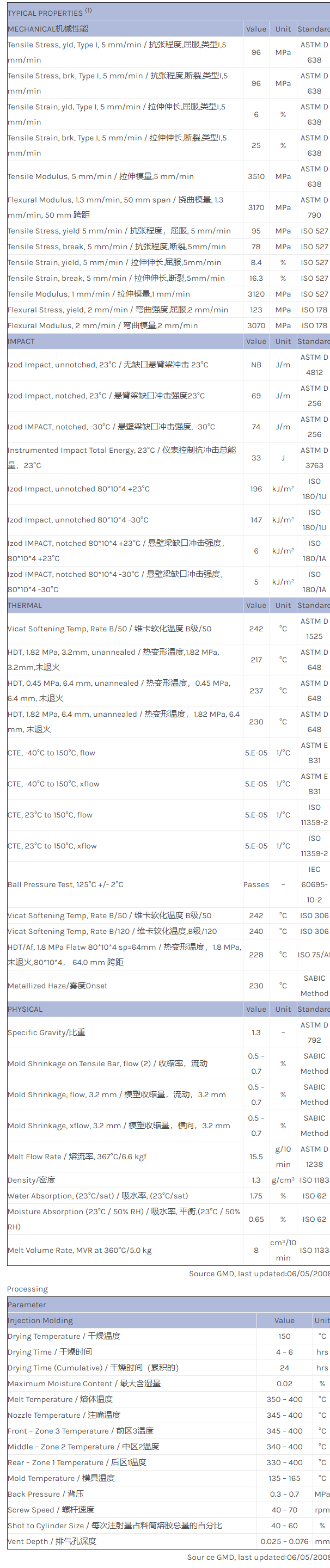Select the Maximum Moisture Content row
This screenshot has width=330, height=1568.
coord(84,1383)
